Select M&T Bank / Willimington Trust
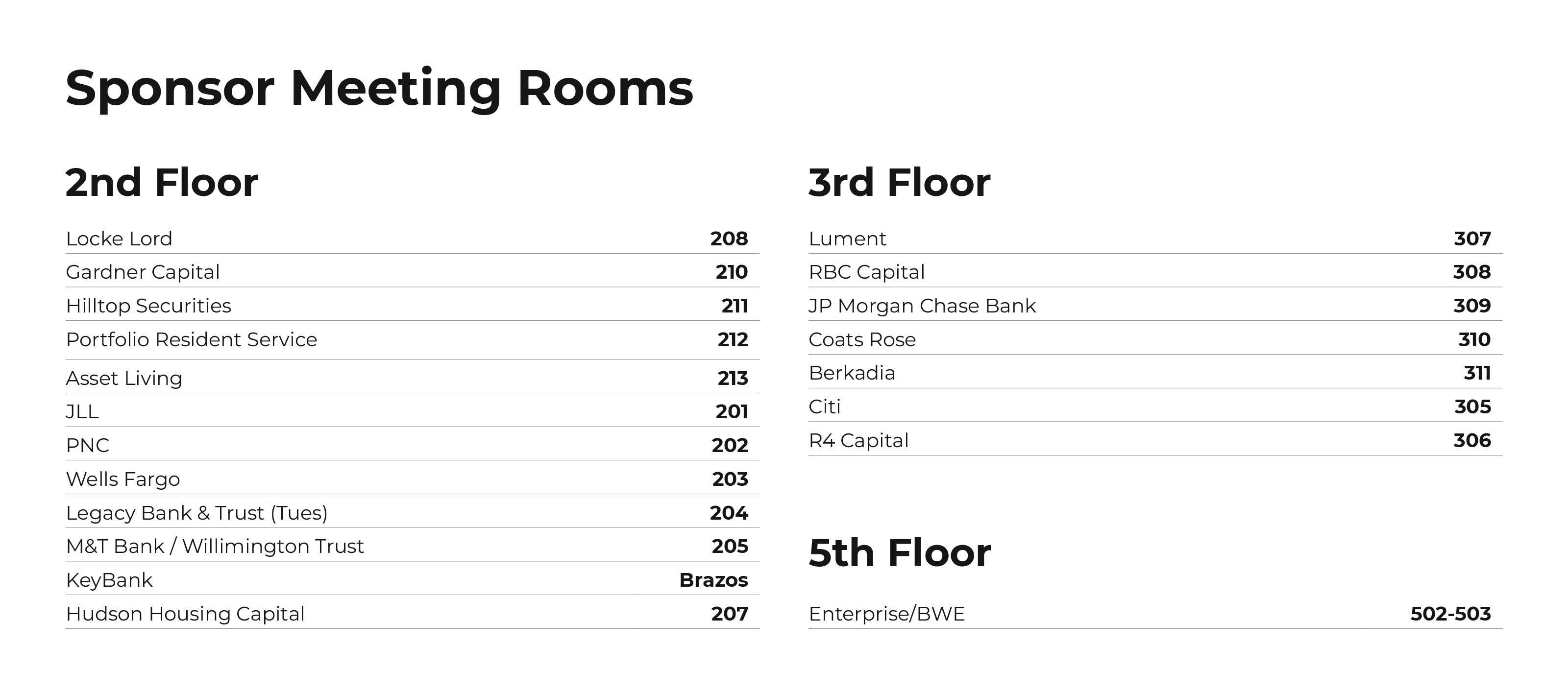This screenshot has height=694, width=1568. (215, 546)
